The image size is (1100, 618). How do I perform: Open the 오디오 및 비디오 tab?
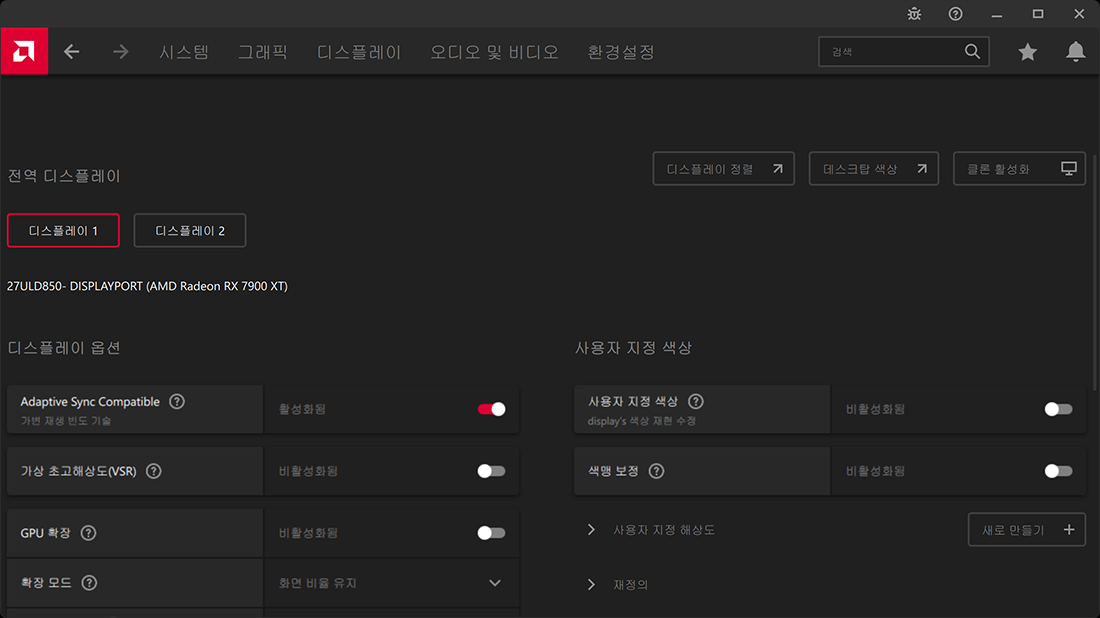click(x=494, y=52)
